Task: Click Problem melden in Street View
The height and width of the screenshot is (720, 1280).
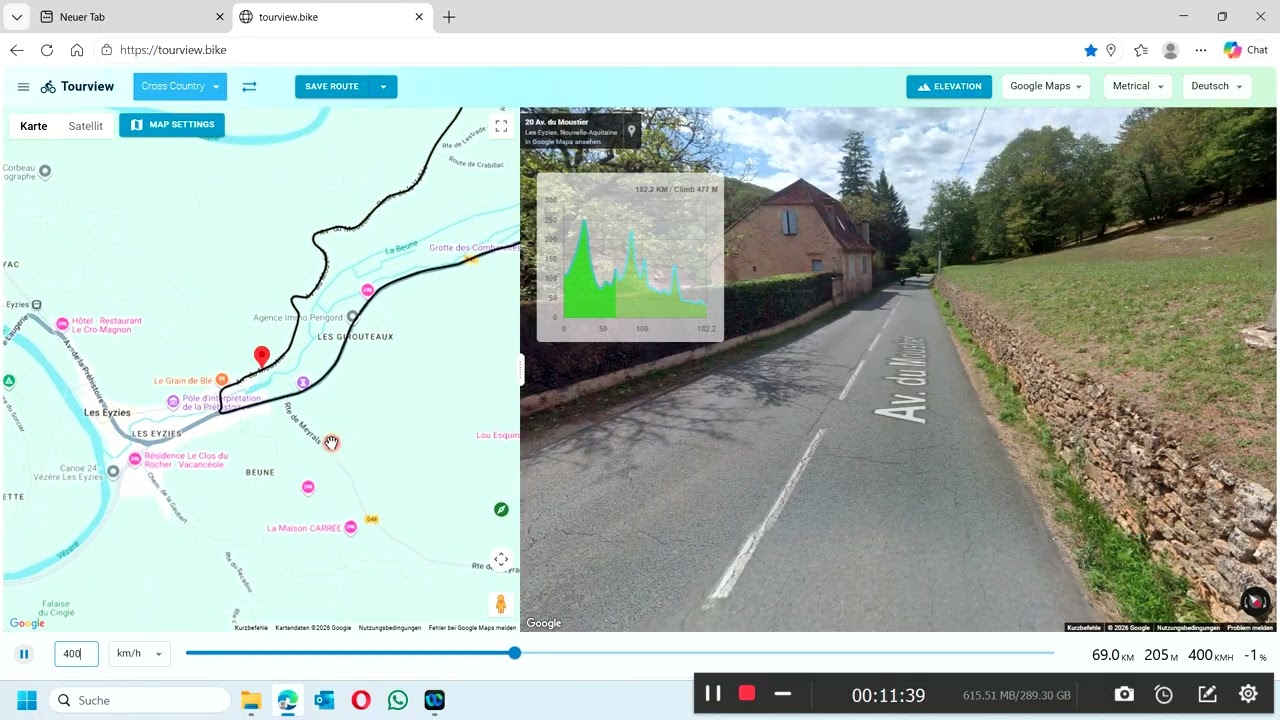Action: click(x=1250, y=628)
